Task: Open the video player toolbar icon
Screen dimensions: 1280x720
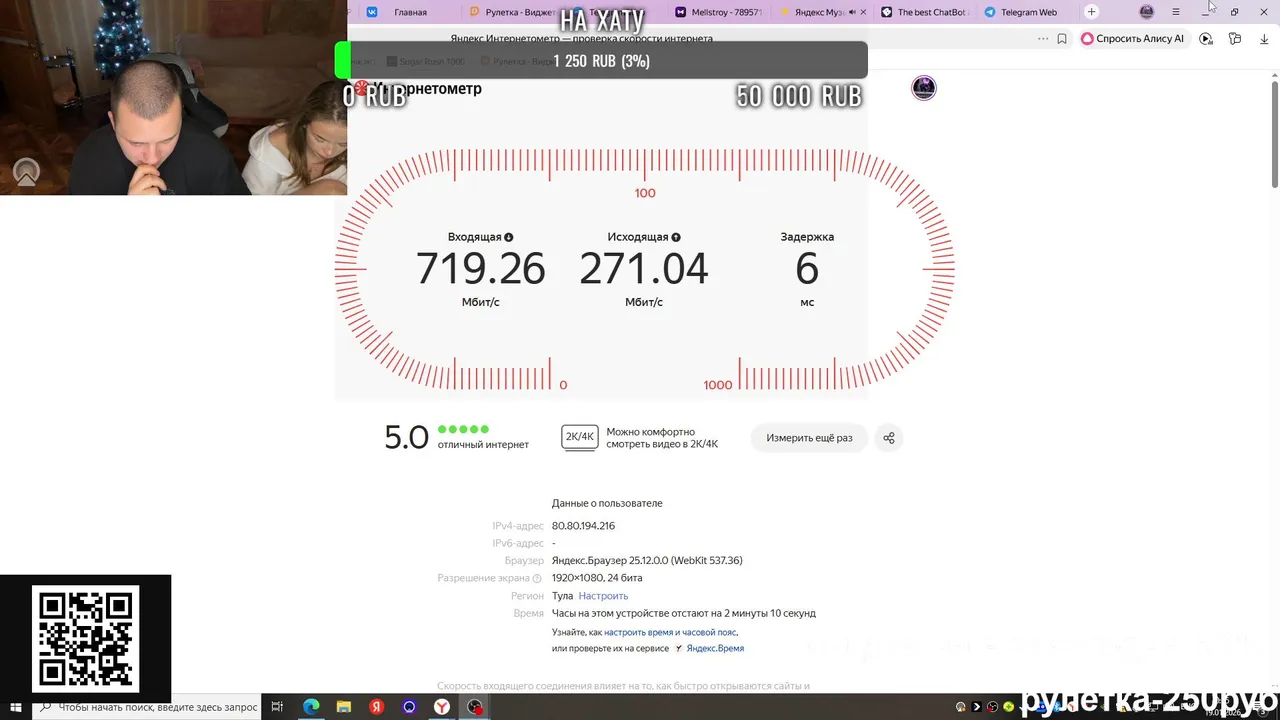Action: (1206, 39)
